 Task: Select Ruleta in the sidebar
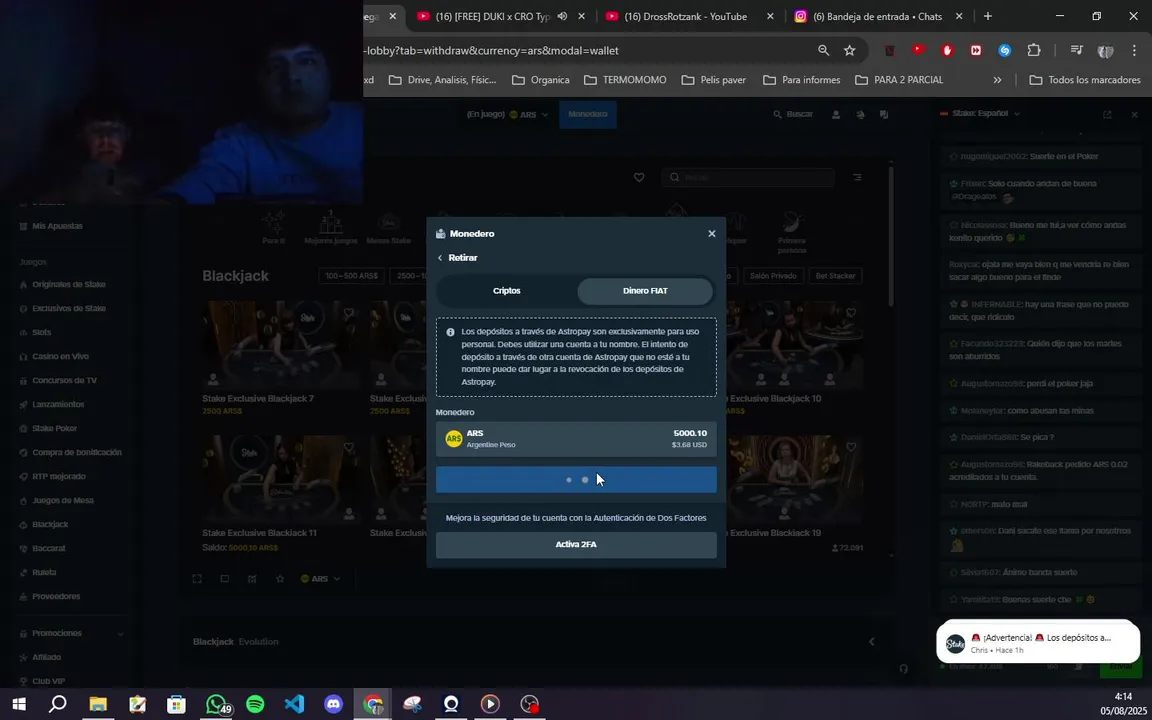[x=44, y=572]
